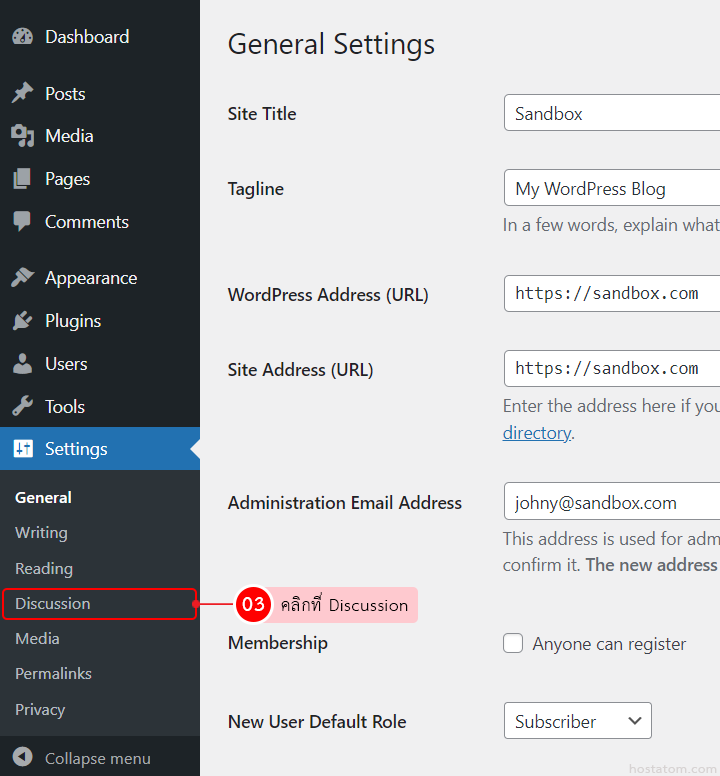The width and height of the screenshot is (720, 776).
Task: Open the Discussion settings submenu
Action: [x=53, y=604]
